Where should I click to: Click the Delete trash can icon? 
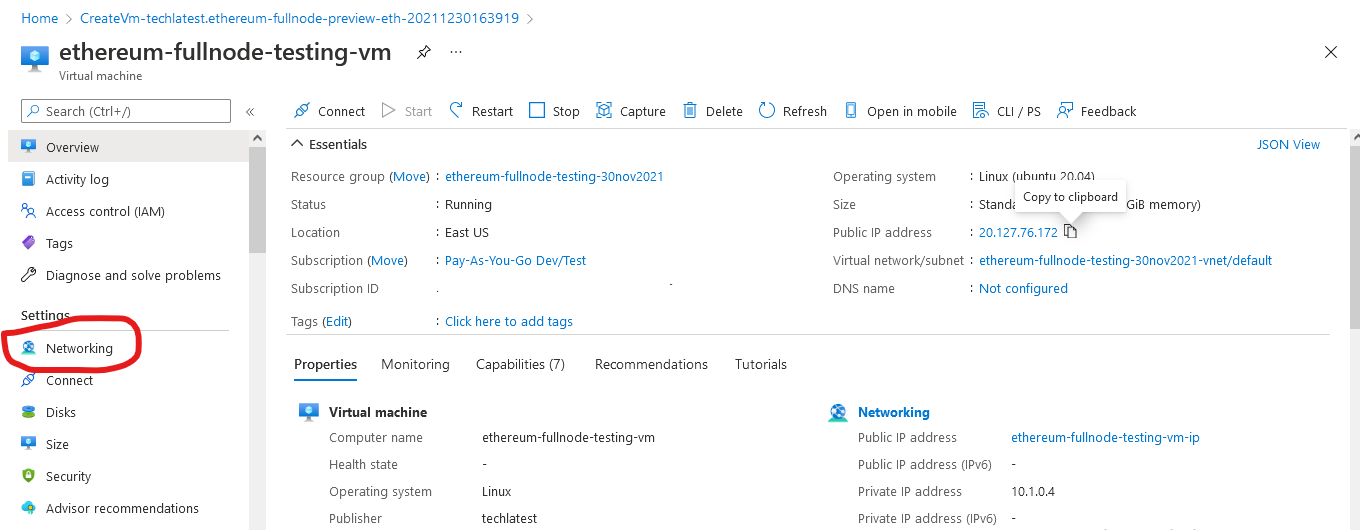click(690, 111)
